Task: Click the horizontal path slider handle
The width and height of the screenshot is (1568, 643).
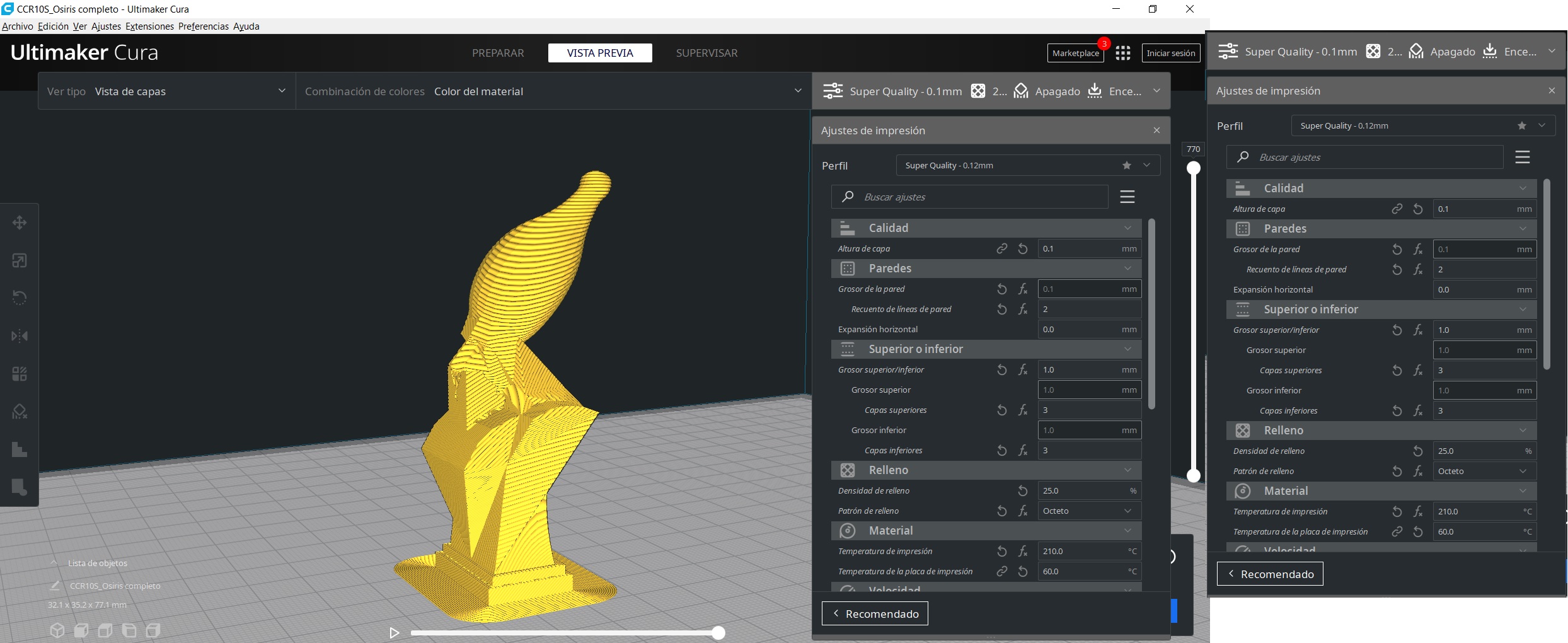Action: (718, 633)
